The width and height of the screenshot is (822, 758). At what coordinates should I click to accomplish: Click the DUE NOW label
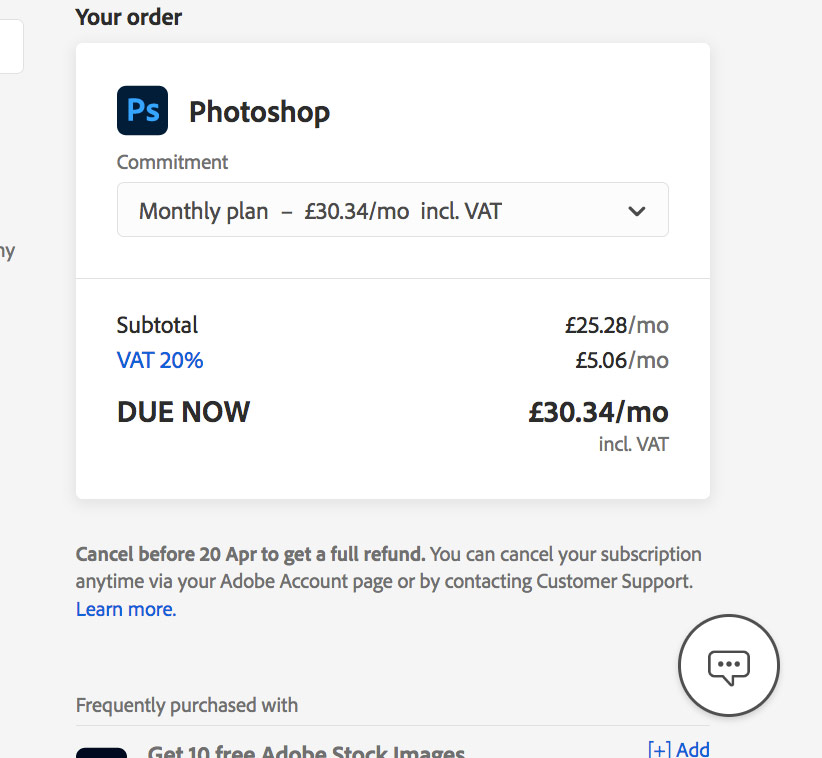(183, 411)
